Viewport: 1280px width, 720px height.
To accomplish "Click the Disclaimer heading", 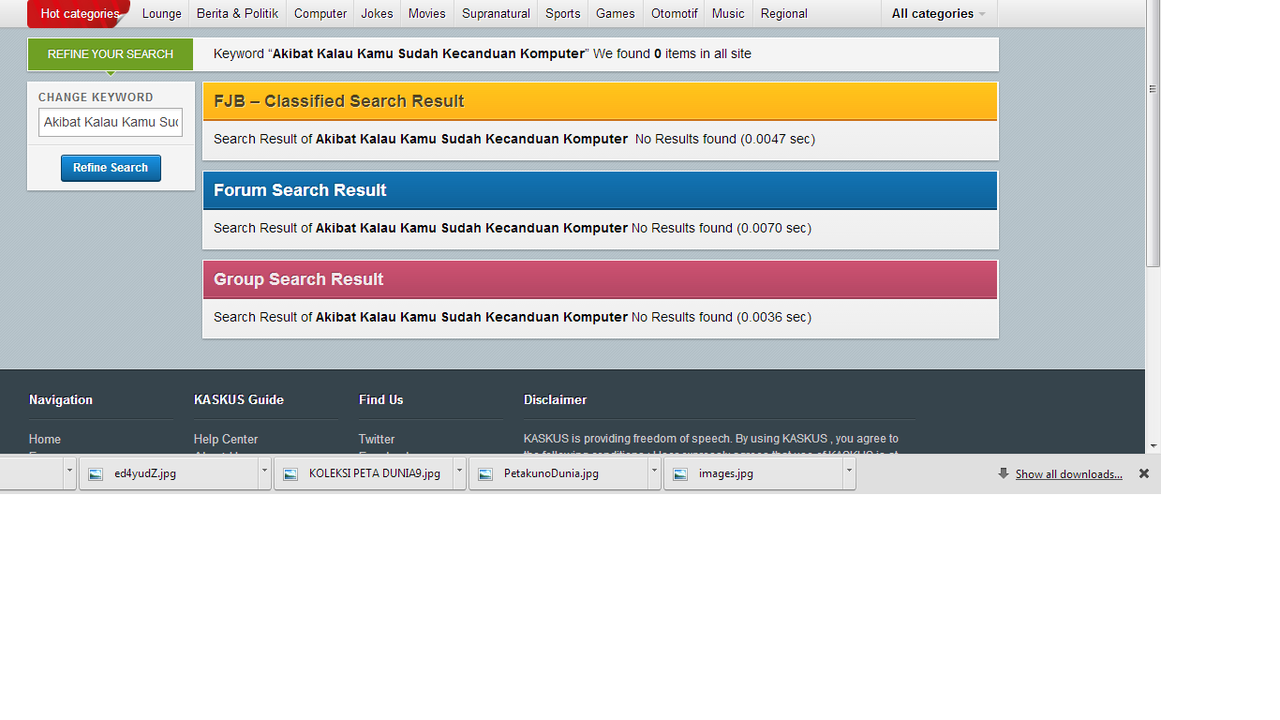I will tap(555, 400).
